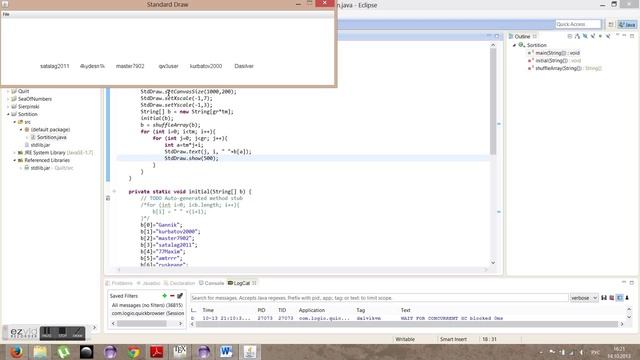Open Adobe Reader from the taskbar
Screen dimensions: 640x360
pyautogui.click(x=157, y=352)
